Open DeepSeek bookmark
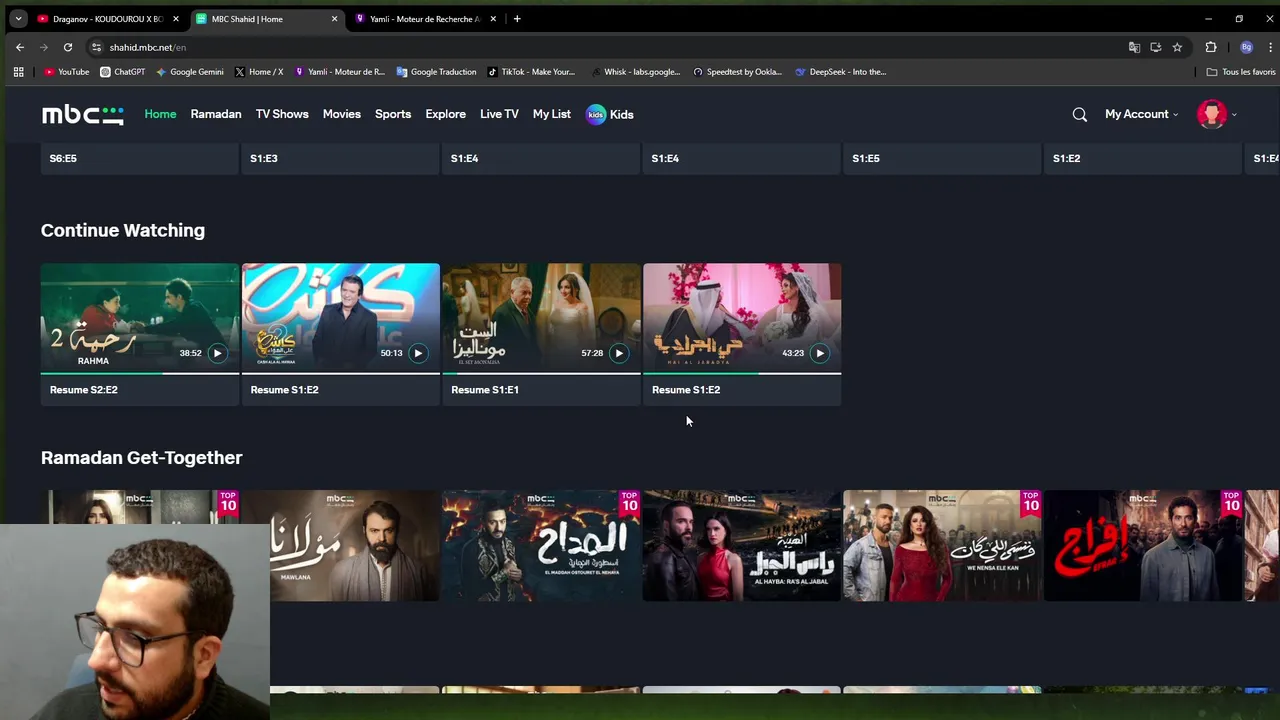The height and width of the screenshot is (720, 1280). (841, 72)
